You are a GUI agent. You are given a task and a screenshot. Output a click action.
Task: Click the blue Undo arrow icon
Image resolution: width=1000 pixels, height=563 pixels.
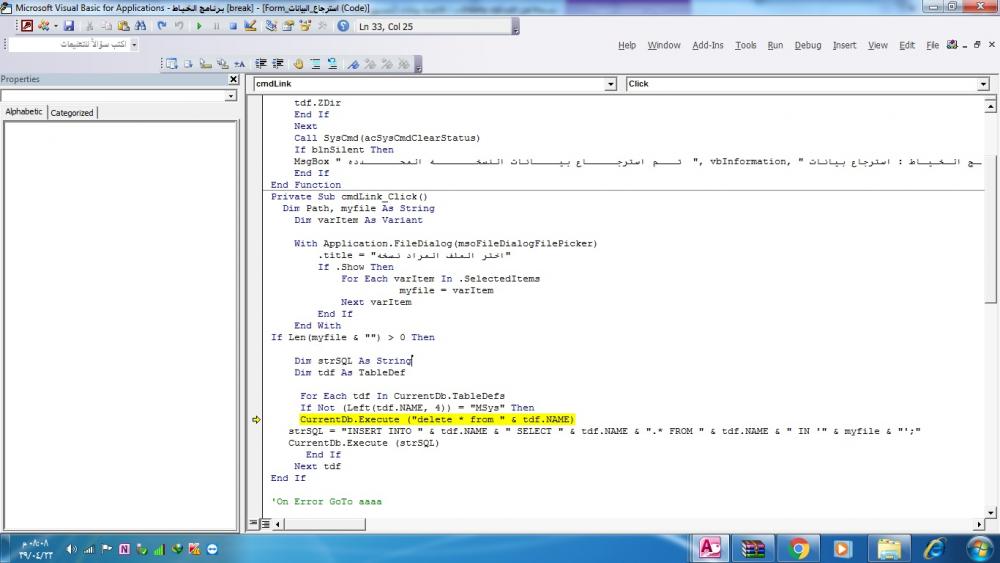(162, 26)
